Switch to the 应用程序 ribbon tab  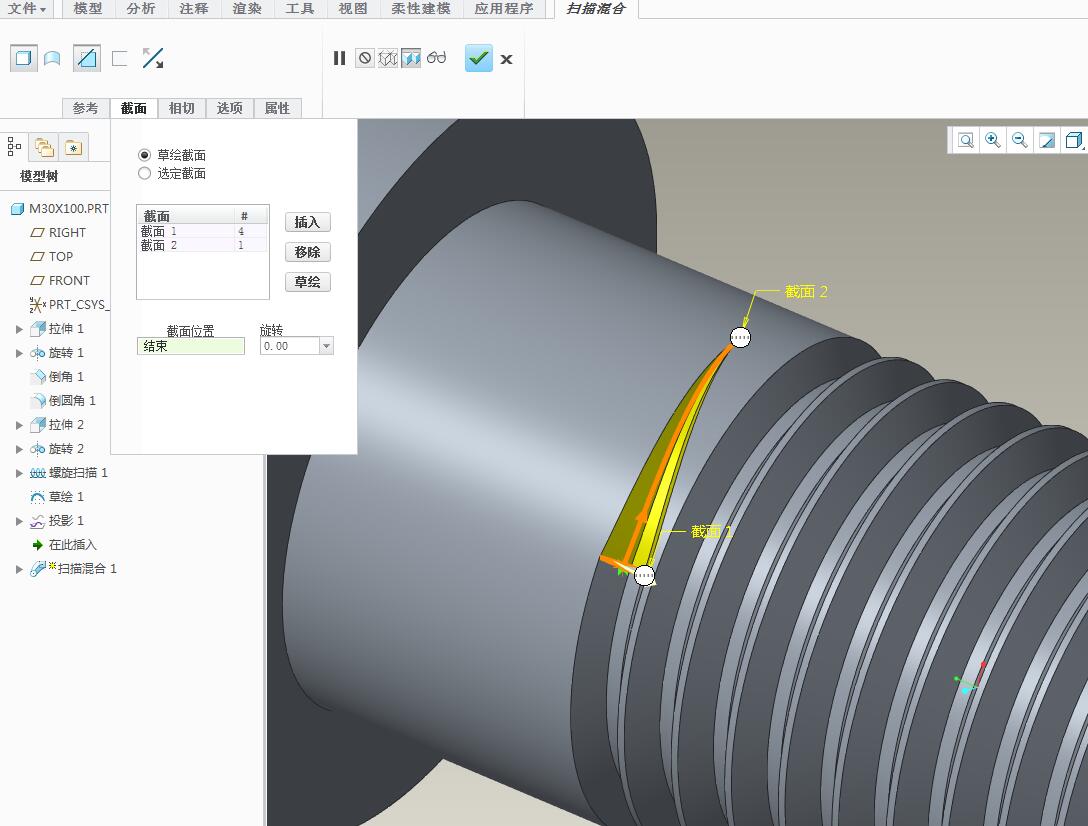pyautogui.click(x=504, y=8)
